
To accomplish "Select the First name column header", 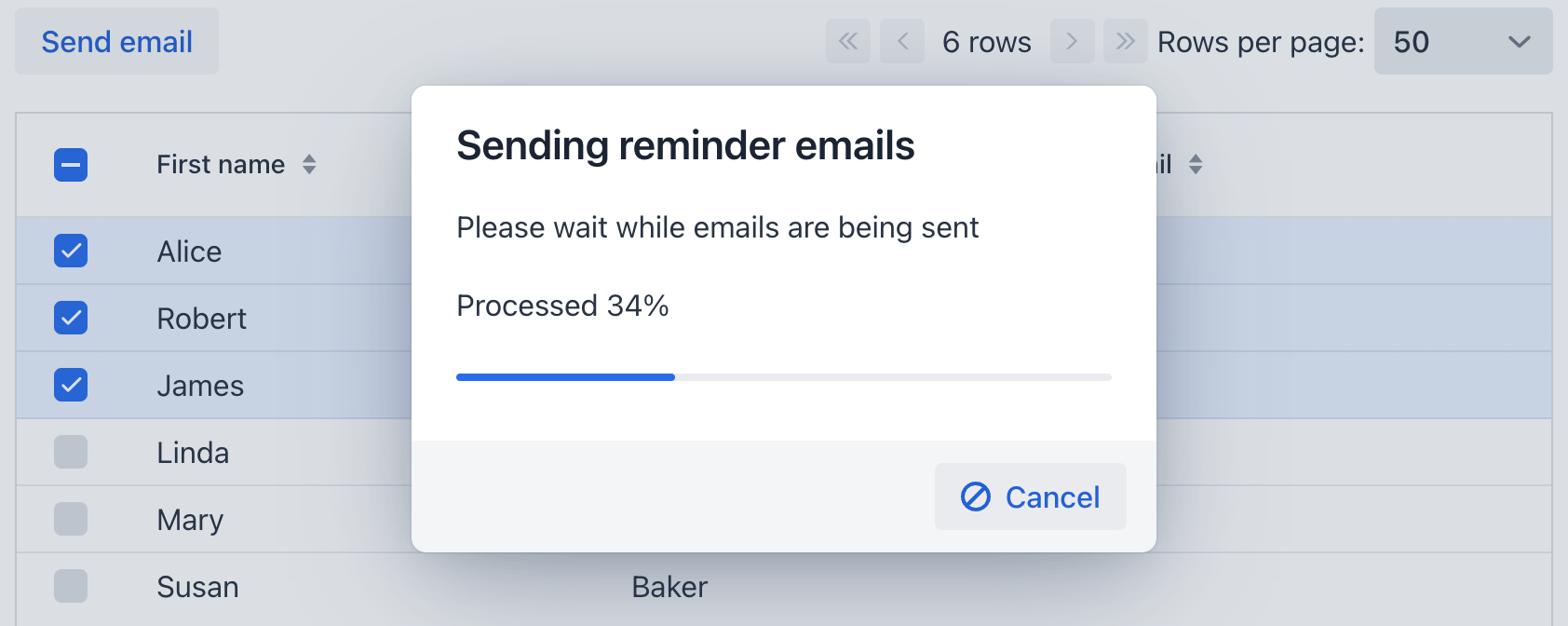I will [221, 164].
